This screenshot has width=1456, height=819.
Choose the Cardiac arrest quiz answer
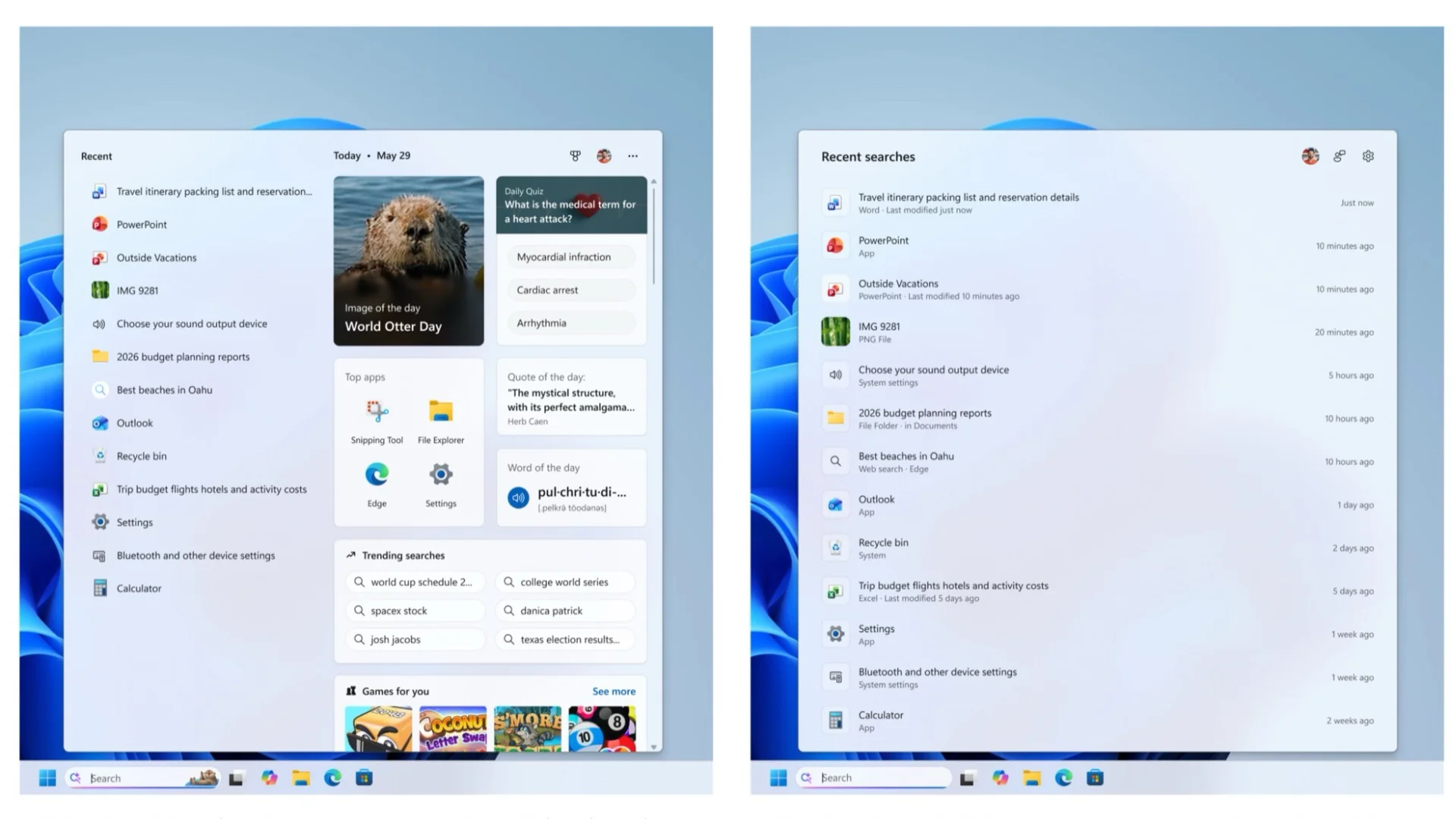click(571, 290)
